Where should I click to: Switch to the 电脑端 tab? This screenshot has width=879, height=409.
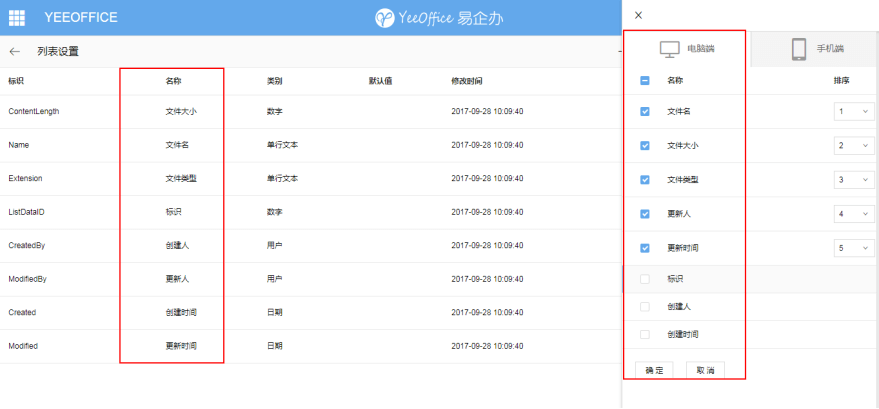[687, 49]
